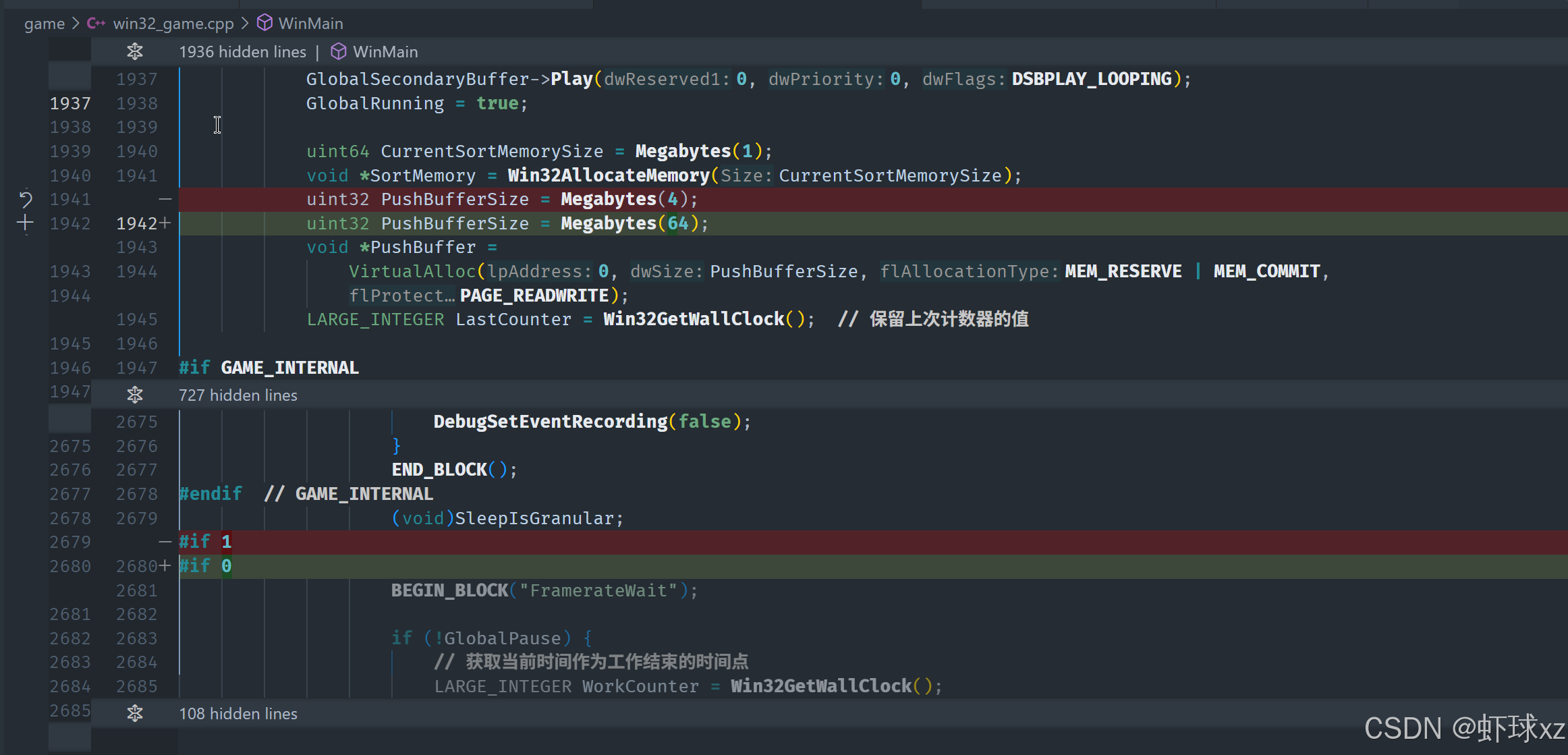Image resolution: width=1568 pixels, height=755 pixels.
Task: Click the cube symbol icon before WinMain in breadcrumb
Action: pyautogui.click(x=265, y=24)
